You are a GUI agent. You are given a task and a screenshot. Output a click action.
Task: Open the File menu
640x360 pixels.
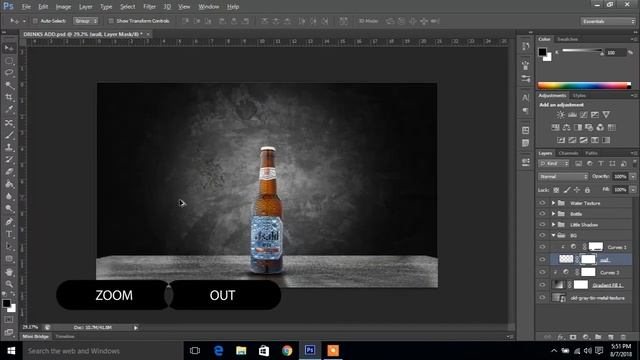coord(26,7)
